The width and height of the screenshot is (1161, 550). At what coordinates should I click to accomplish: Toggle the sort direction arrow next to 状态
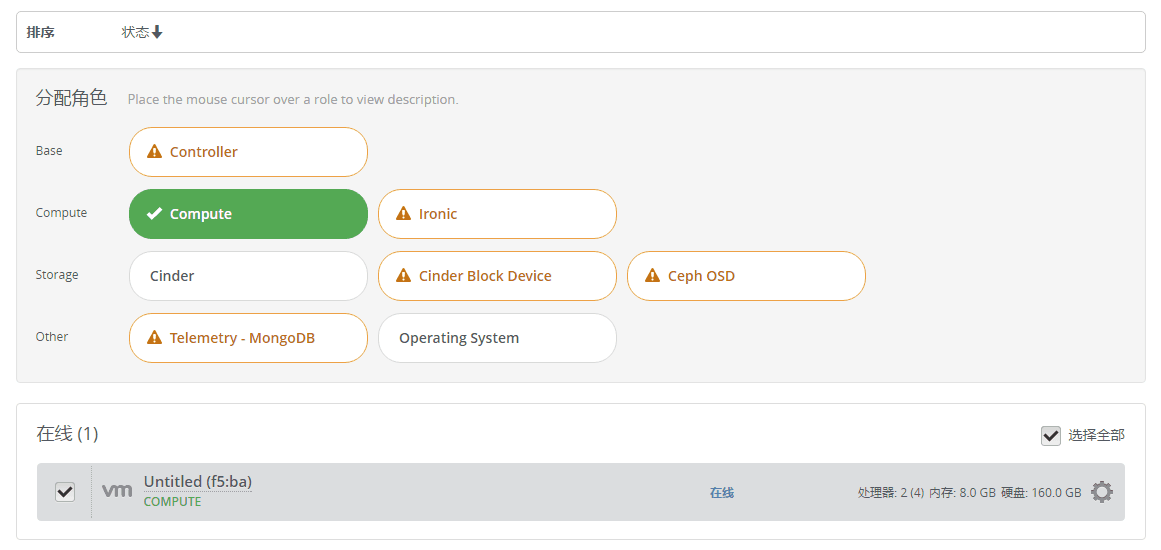coord(157,32)
